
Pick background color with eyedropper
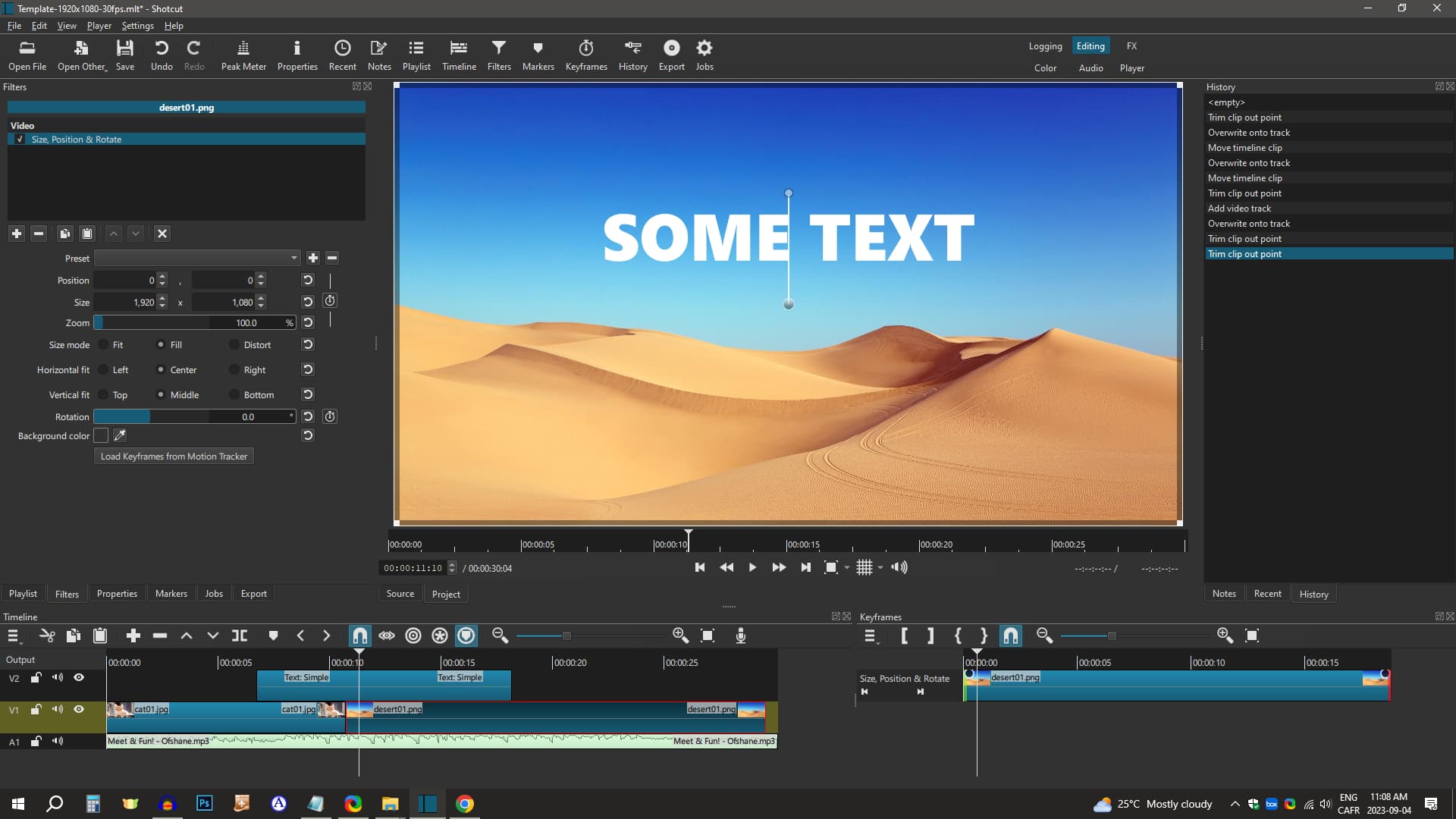click(x=120, y=435)
